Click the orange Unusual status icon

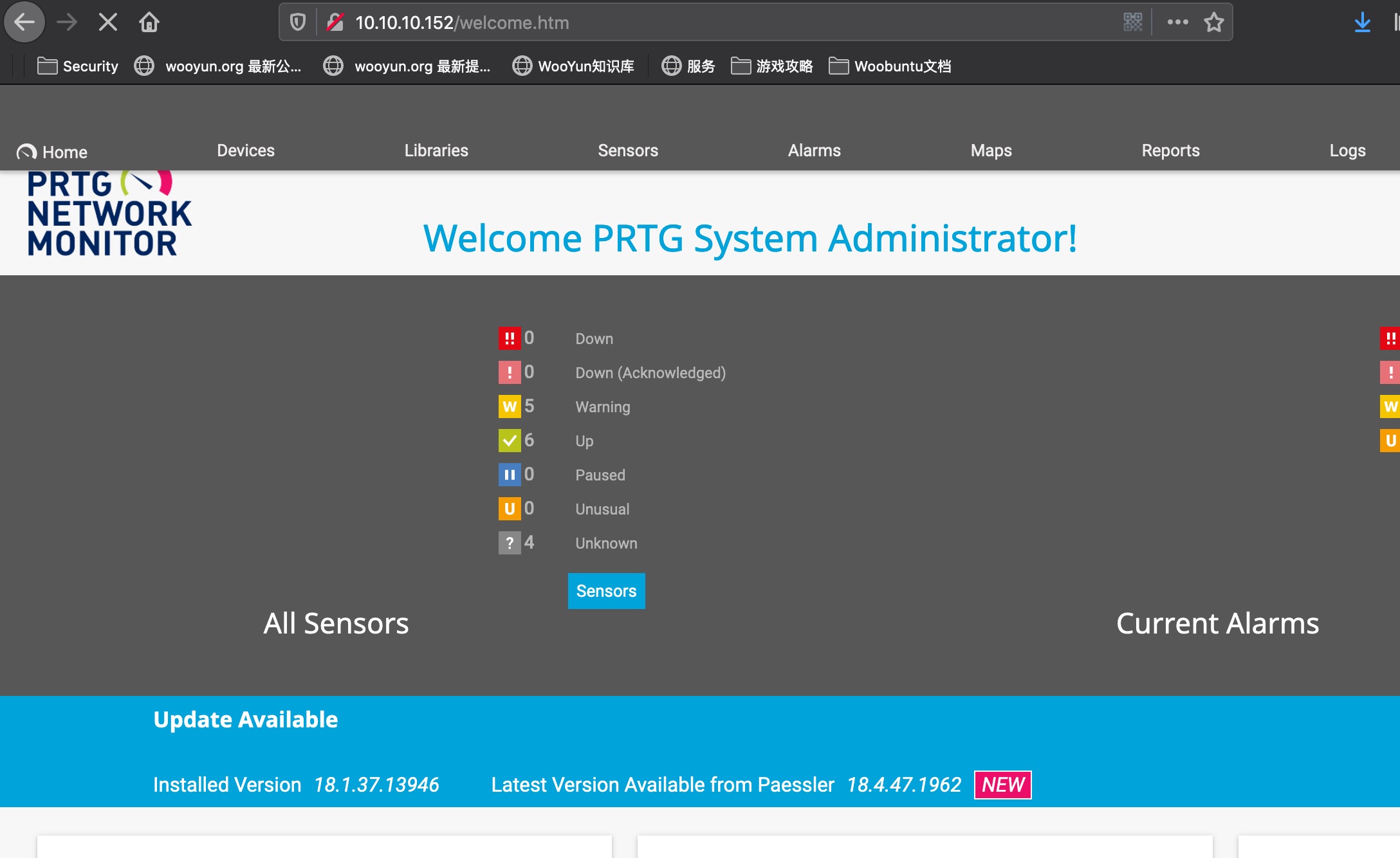[509, 509]
